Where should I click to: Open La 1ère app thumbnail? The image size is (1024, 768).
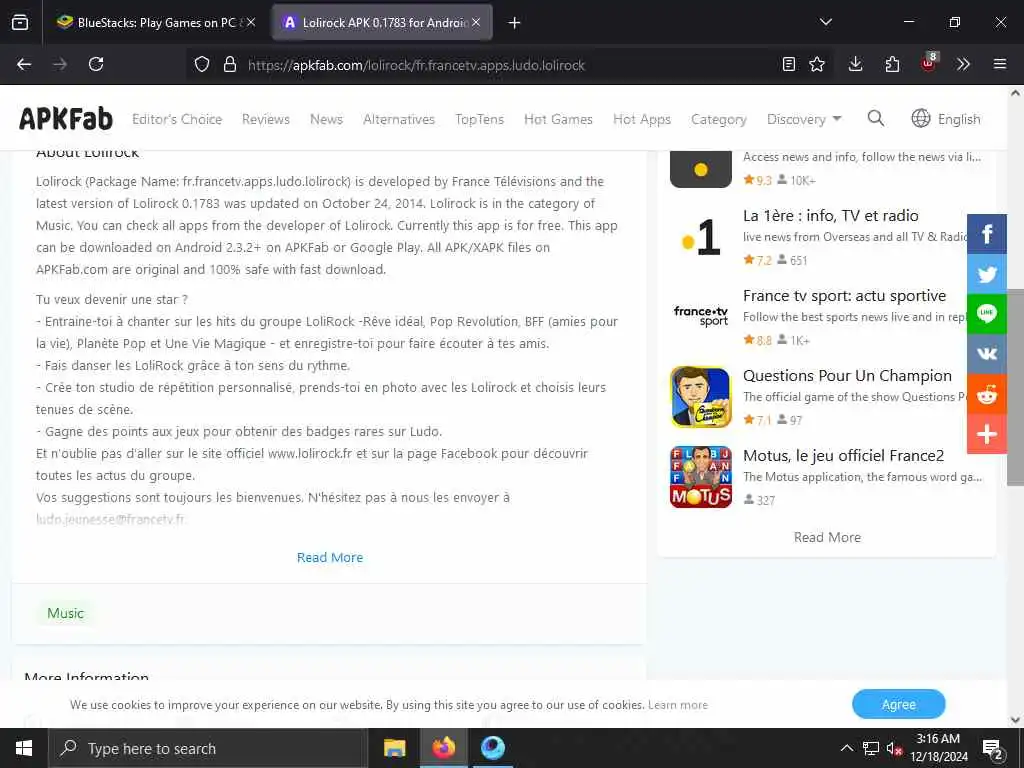701,237
